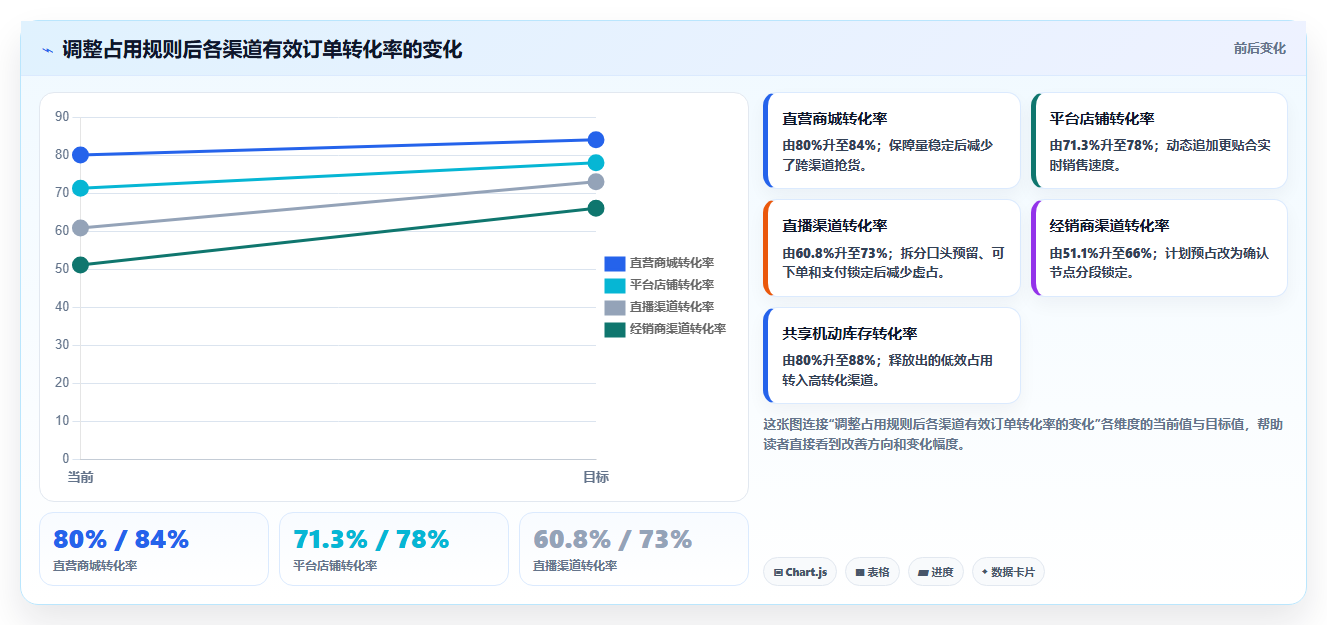Click the 直营商城转化率 legend label
Image resolution: width=1327 pixels, height=625 pixels.
tap(672, 263)
